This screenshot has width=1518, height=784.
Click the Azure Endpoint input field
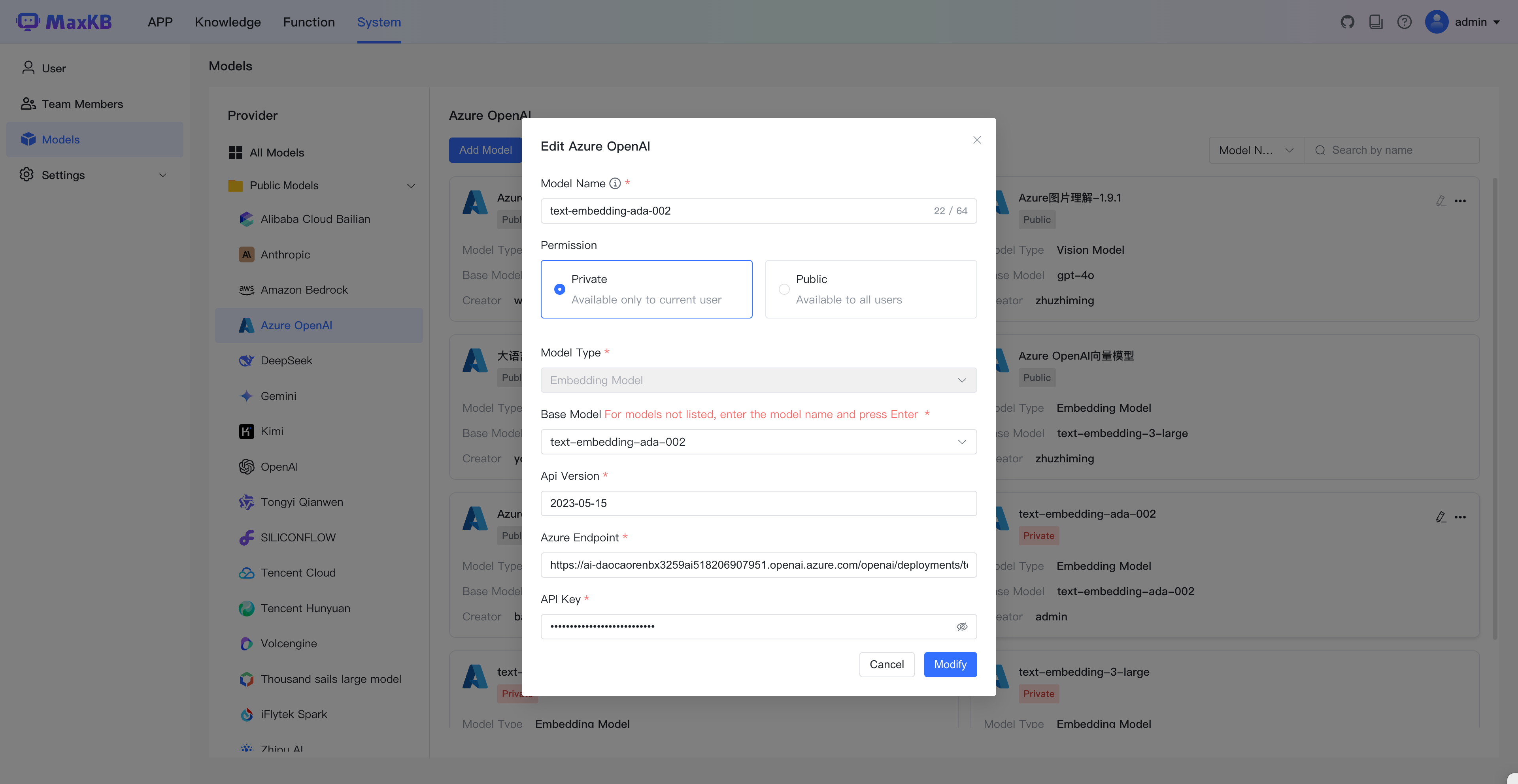[759, 565]
